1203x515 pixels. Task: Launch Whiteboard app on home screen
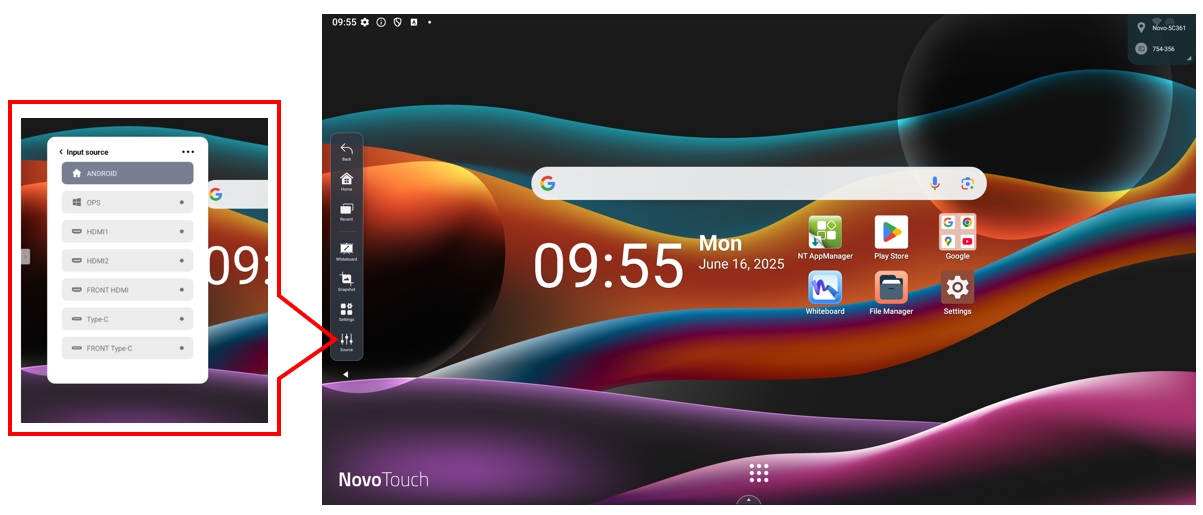click(825, 293)
